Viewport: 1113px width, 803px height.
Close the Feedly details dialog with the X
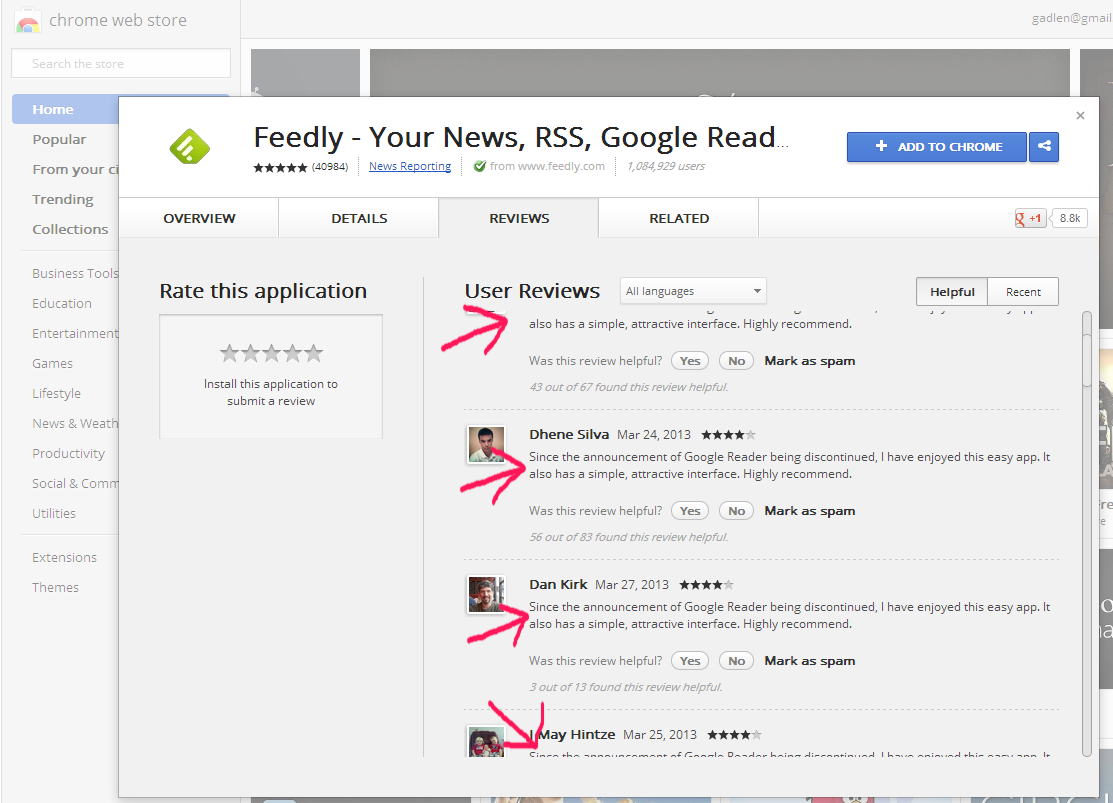click(x=1080, y=116)
